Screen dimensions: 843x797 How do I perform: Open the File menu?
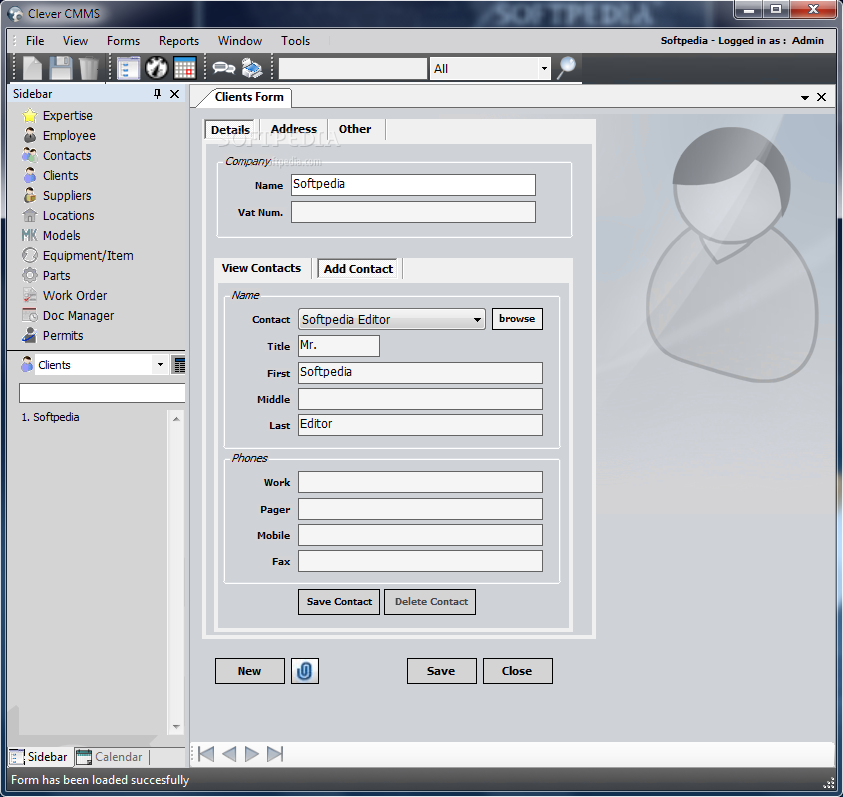tap(35, 41)
